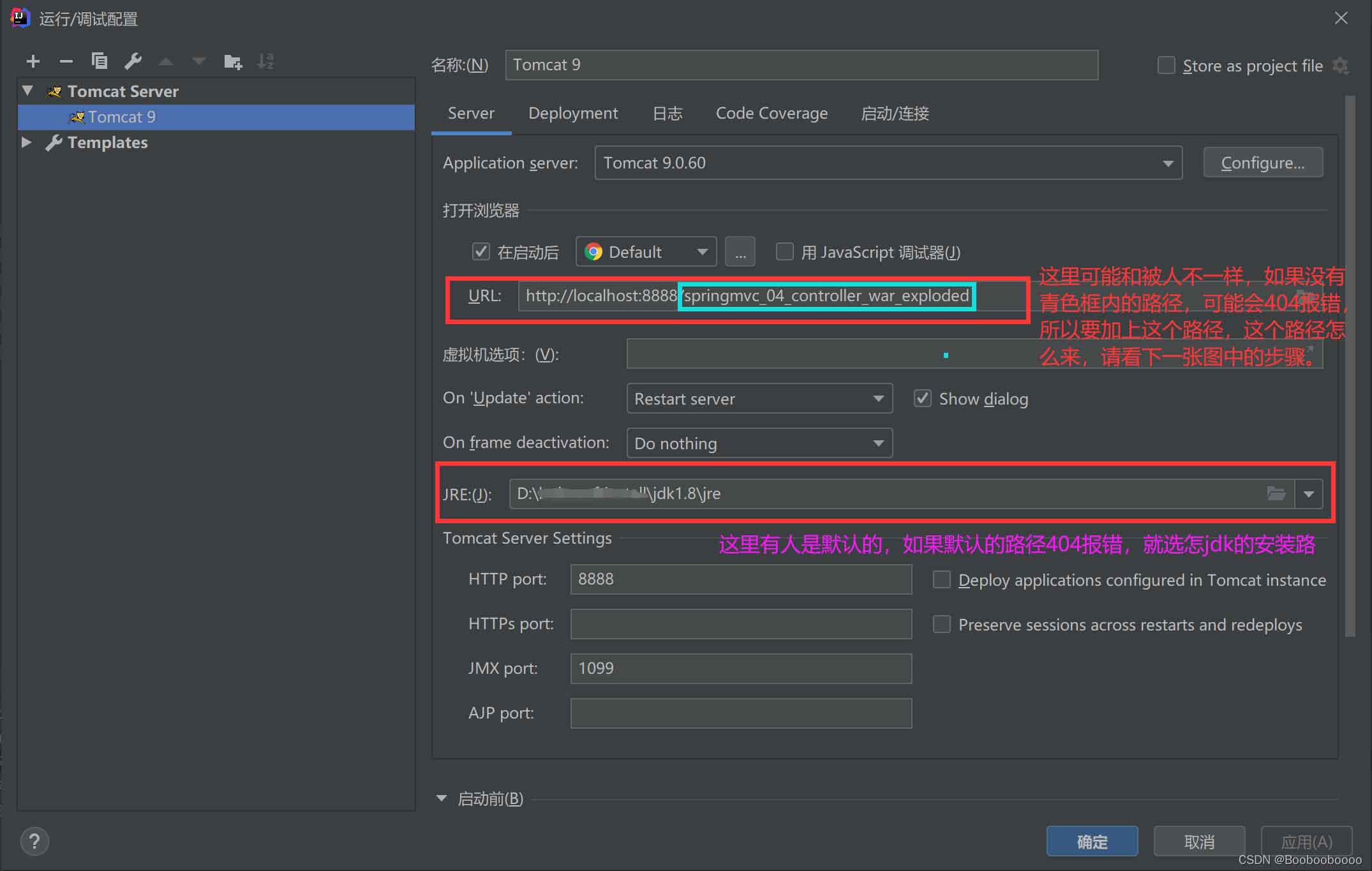Viewport: 1372px width, 871px height.
Task: Switch to the 启动/连接 tab
Action: coord(895,114)
